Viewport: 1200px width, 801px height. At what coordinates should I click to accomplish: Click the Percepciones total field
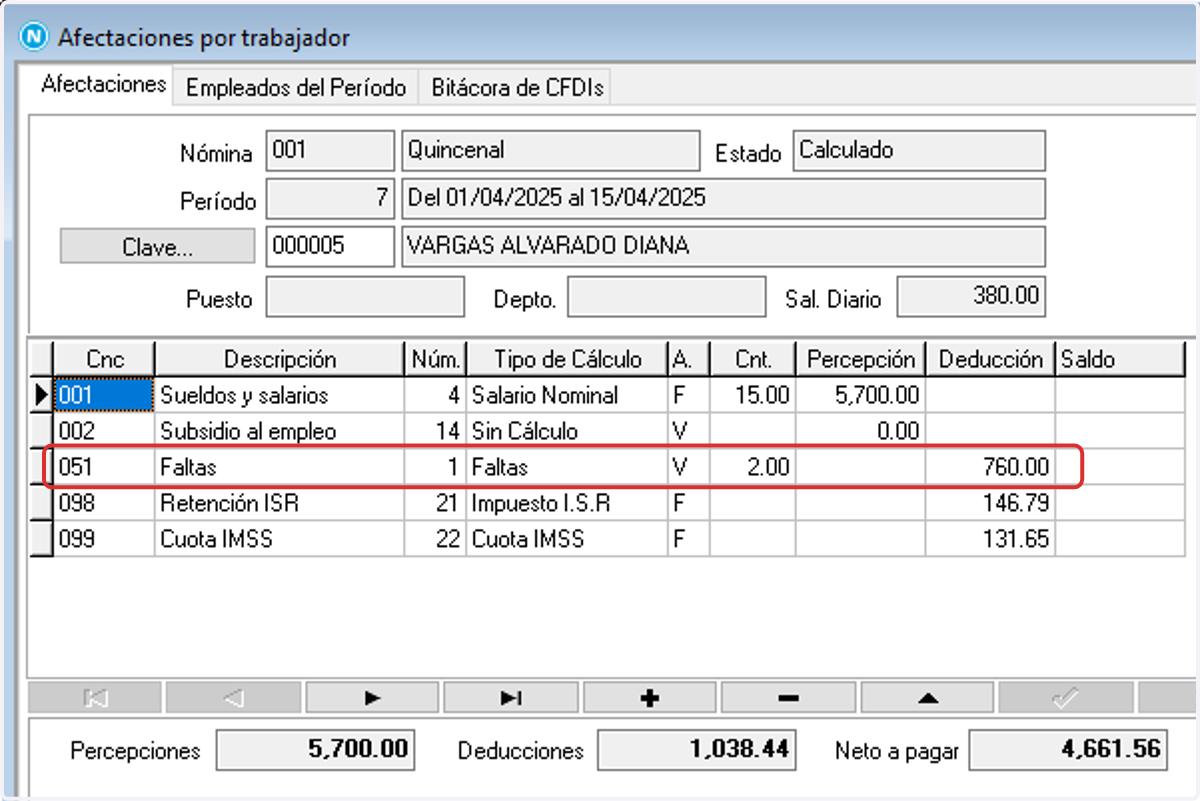point(316,750)
